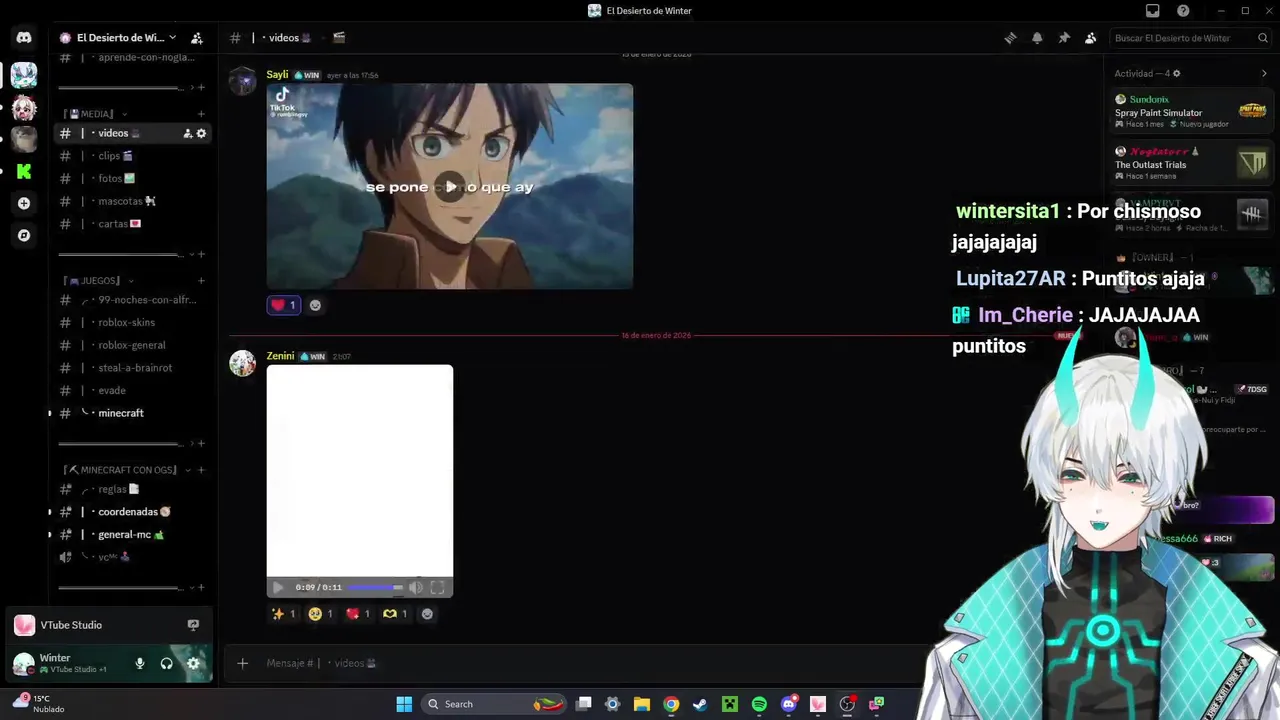Toggle fullscreen on Zenini's video

click(x=437, y=588)
